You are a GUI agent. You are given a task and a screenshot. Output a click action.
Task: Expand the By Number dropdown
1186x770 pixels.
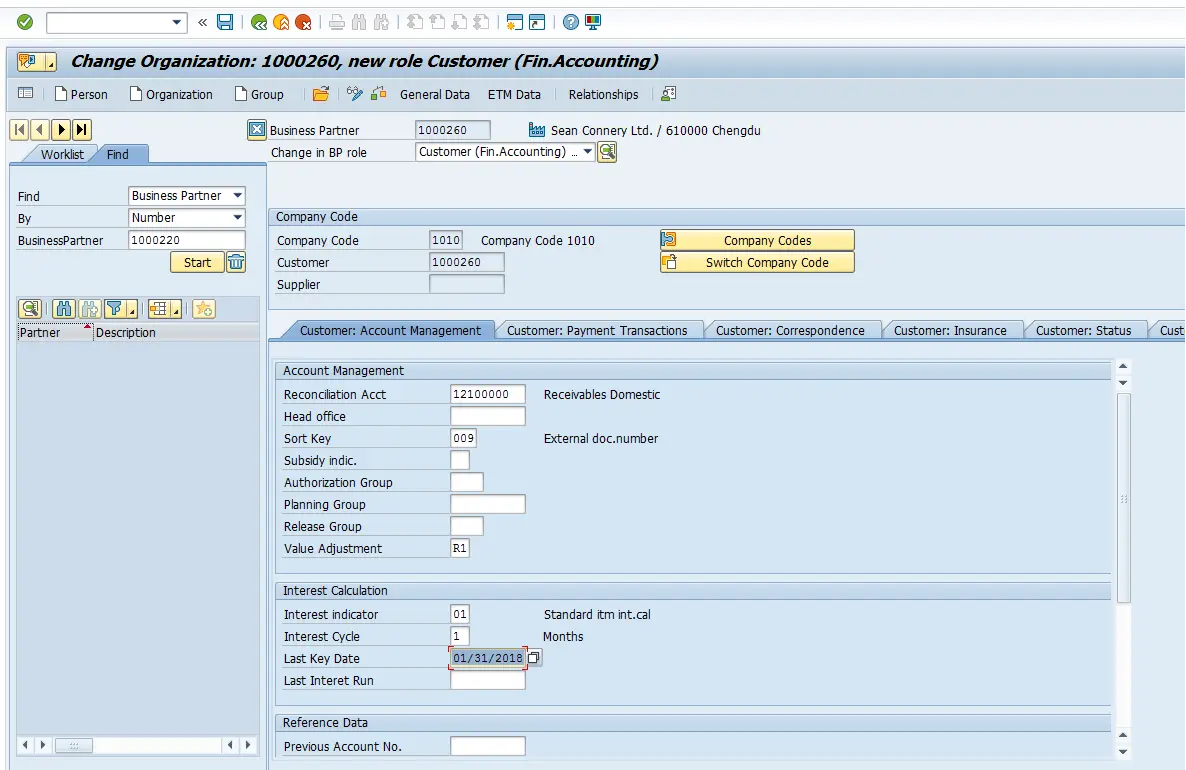pos(187,217)
